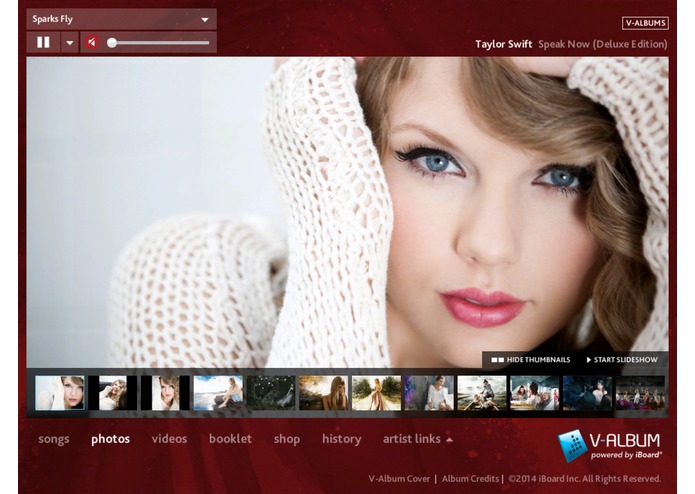Viewport: 695px width, 494px height.
Task: Select the gold dress on path thumbnail
Action: [376, 393]
